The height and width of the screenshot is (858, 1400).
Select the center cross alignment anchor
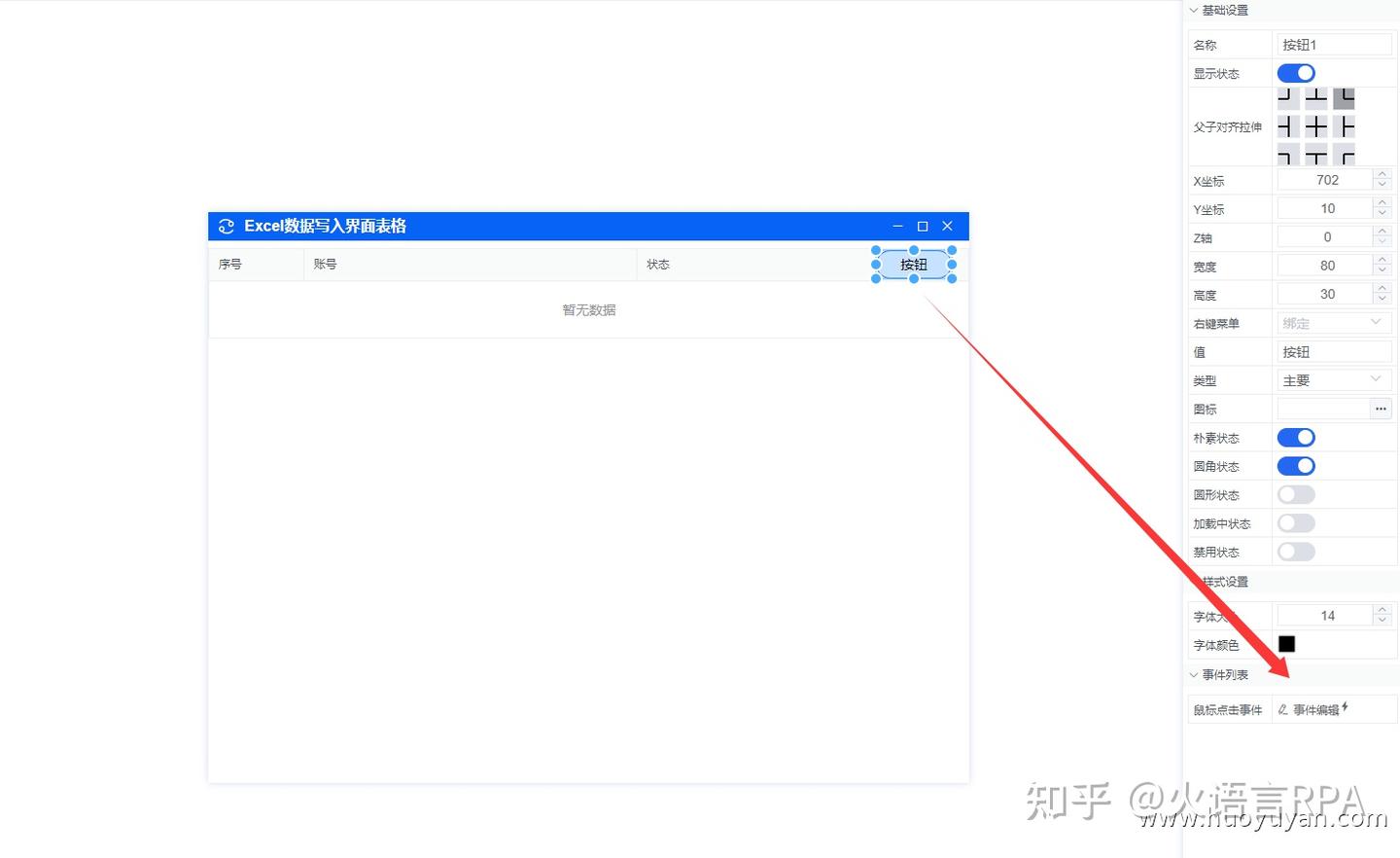pyautogui.click(x=1316, y=126)
